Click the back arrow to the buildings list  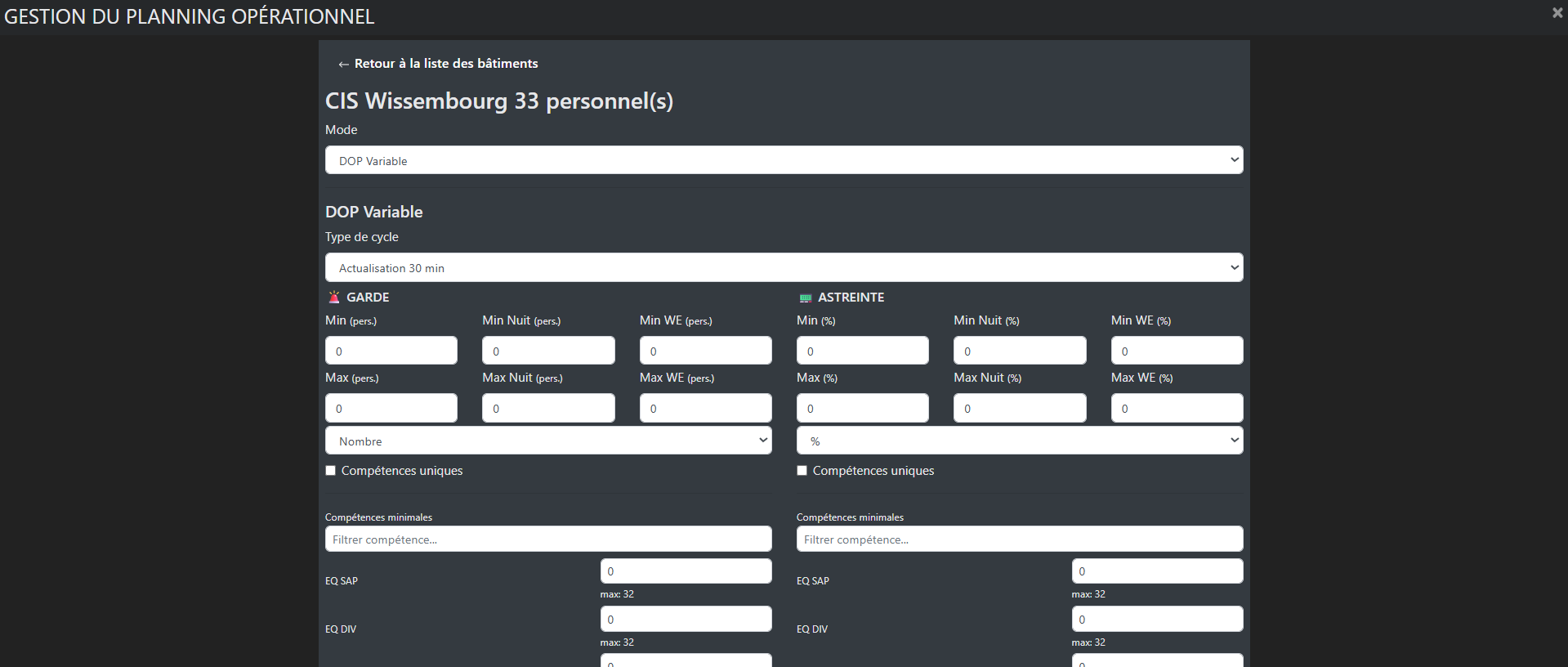pos(343,65)
